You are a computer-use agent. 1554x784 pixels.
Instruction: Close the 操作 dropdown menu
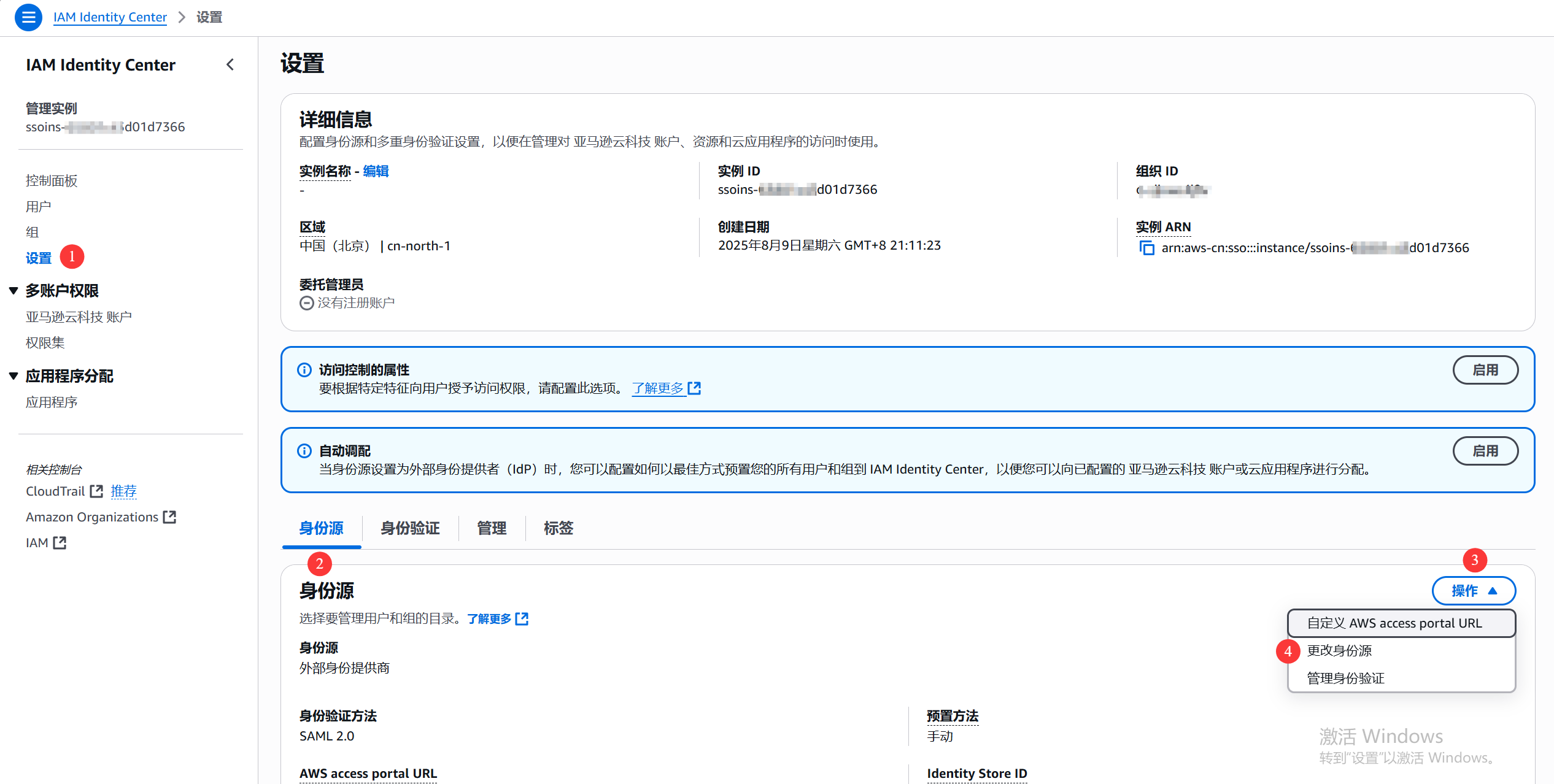point(1473,591)
